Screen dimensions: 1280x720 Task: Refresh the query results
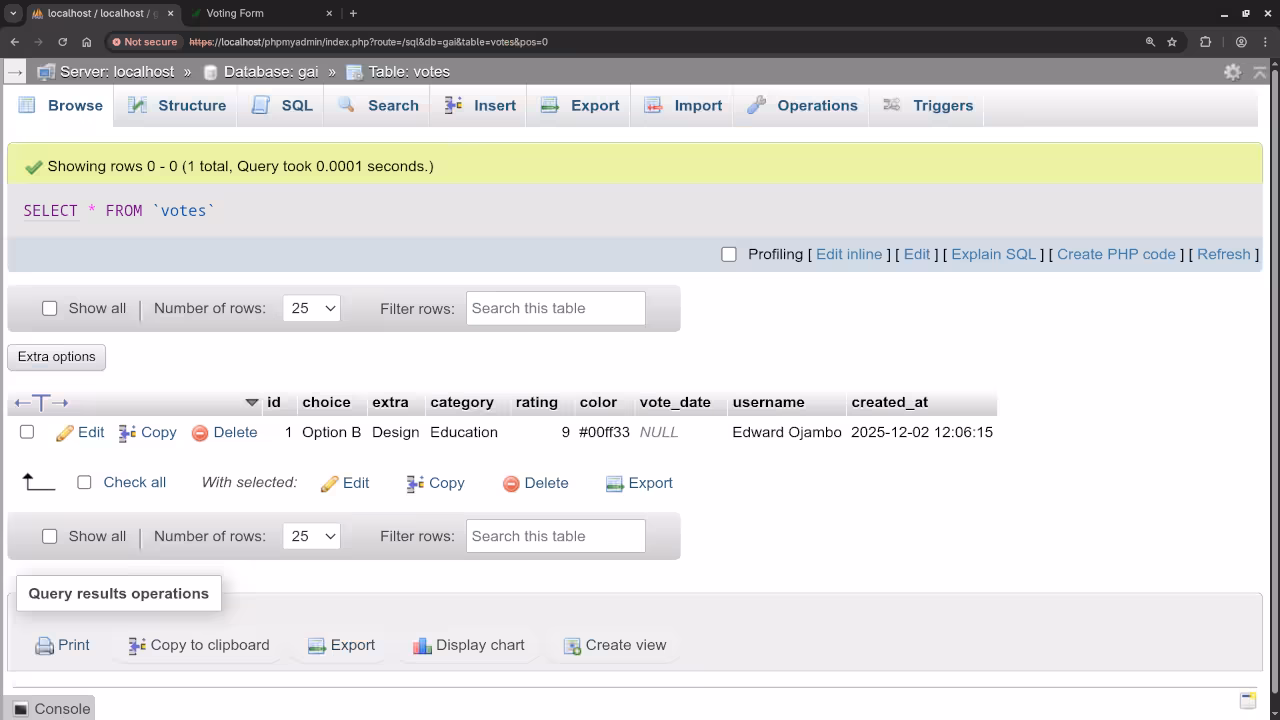(1223, 254)
